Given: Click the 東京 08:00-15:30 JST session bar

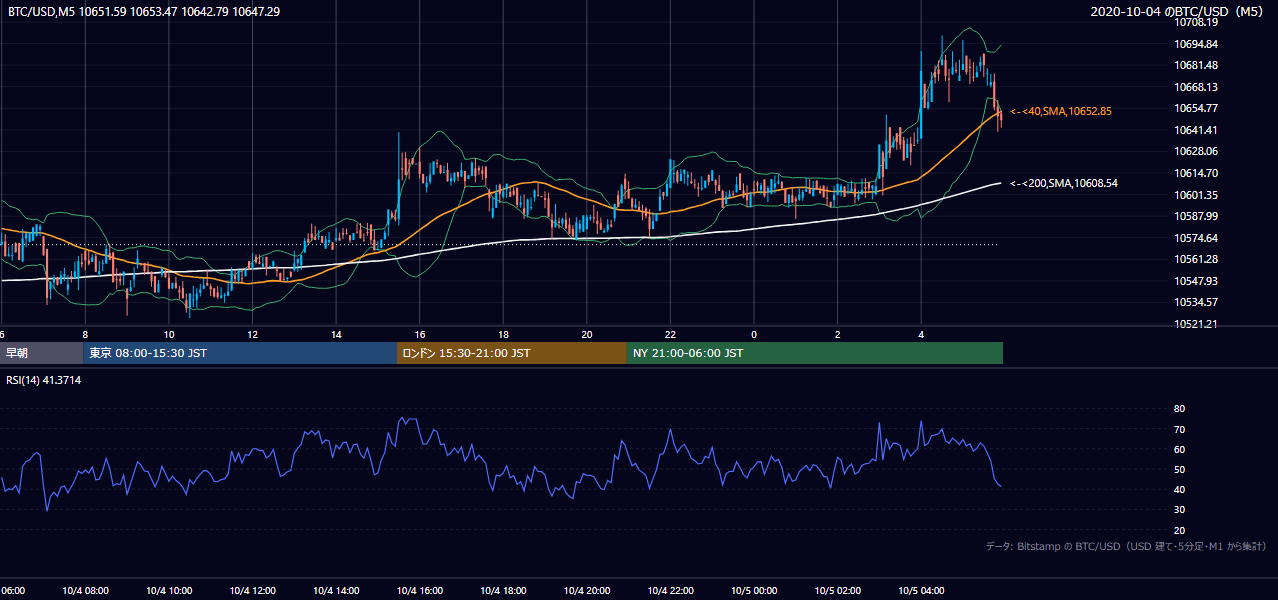Looking at the screenshot, I should [240, 353].
